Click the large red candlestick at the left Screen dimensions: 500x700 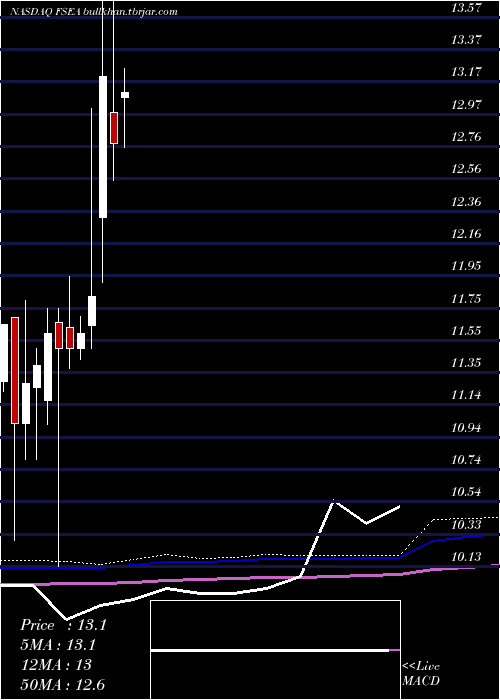15,370
